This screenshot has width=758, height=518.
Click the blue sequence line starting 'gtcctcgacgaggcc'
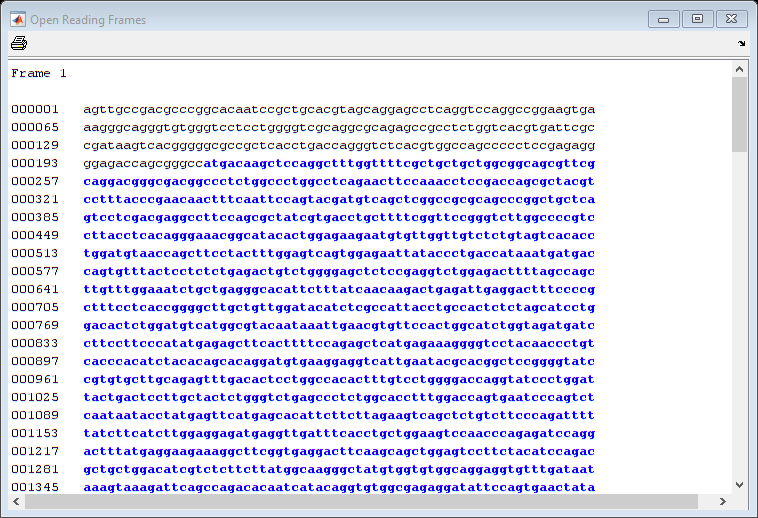tap(339, 217)
